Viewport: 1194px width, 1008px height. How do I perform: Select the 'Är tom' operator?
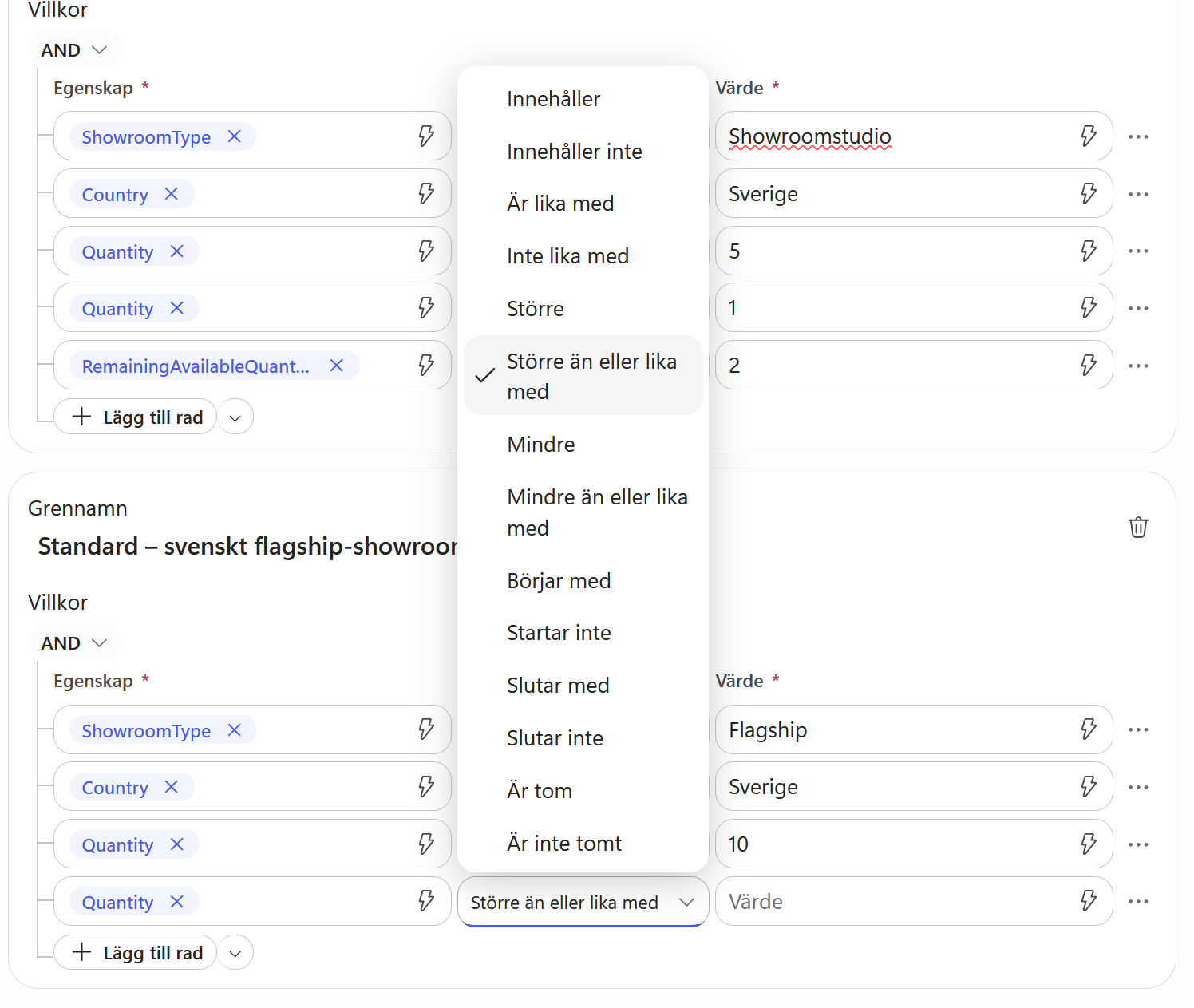click(x=583, y=790)
